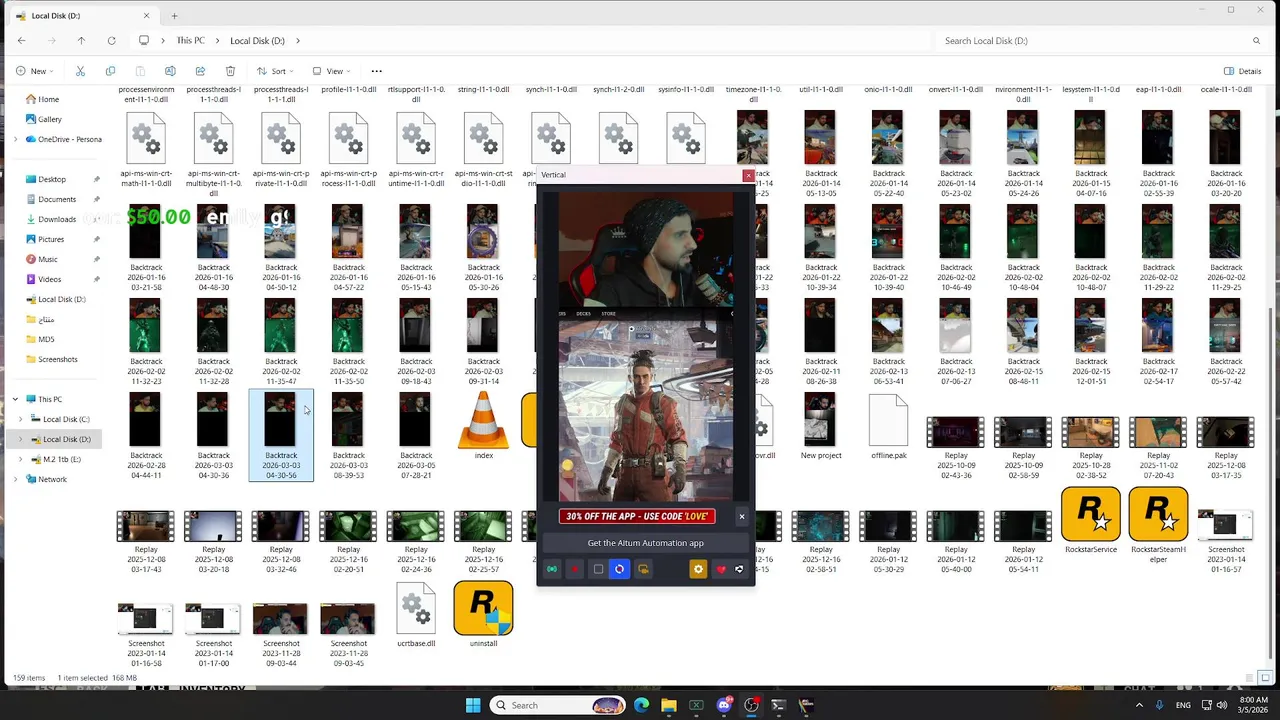Select the Local Disk (D:) window tab
1280x720 pixels.
pyautogui.click(x=84, y=16)
